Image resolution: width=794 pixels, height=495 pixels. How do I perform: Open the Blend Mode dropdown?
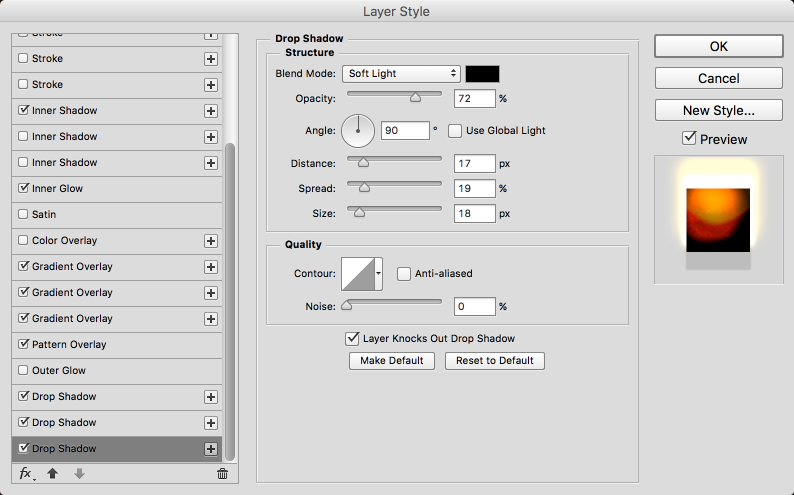(x=400, y=74)
